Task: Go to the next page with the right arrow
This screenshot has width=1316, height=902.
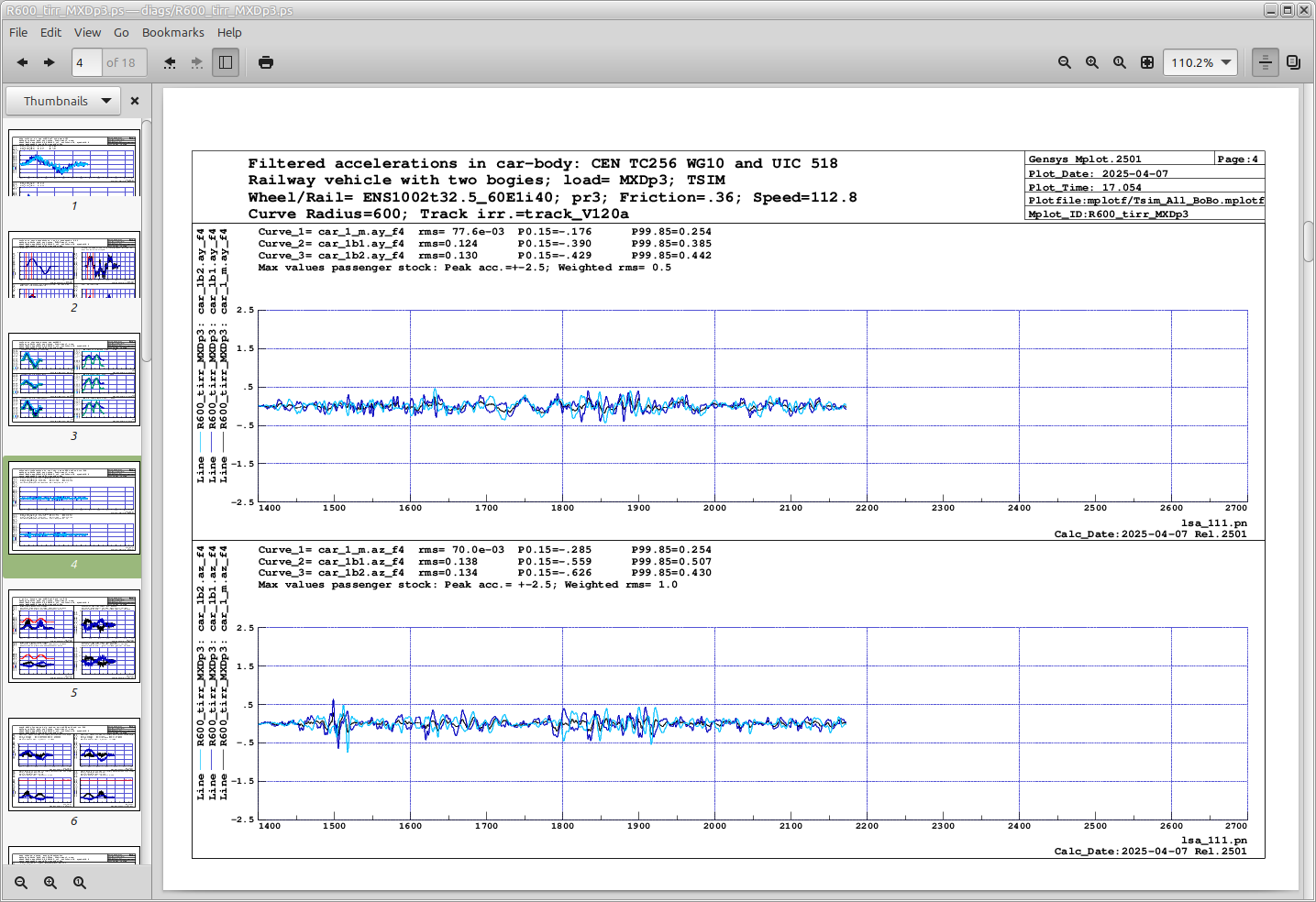Action: click(50, 62)
